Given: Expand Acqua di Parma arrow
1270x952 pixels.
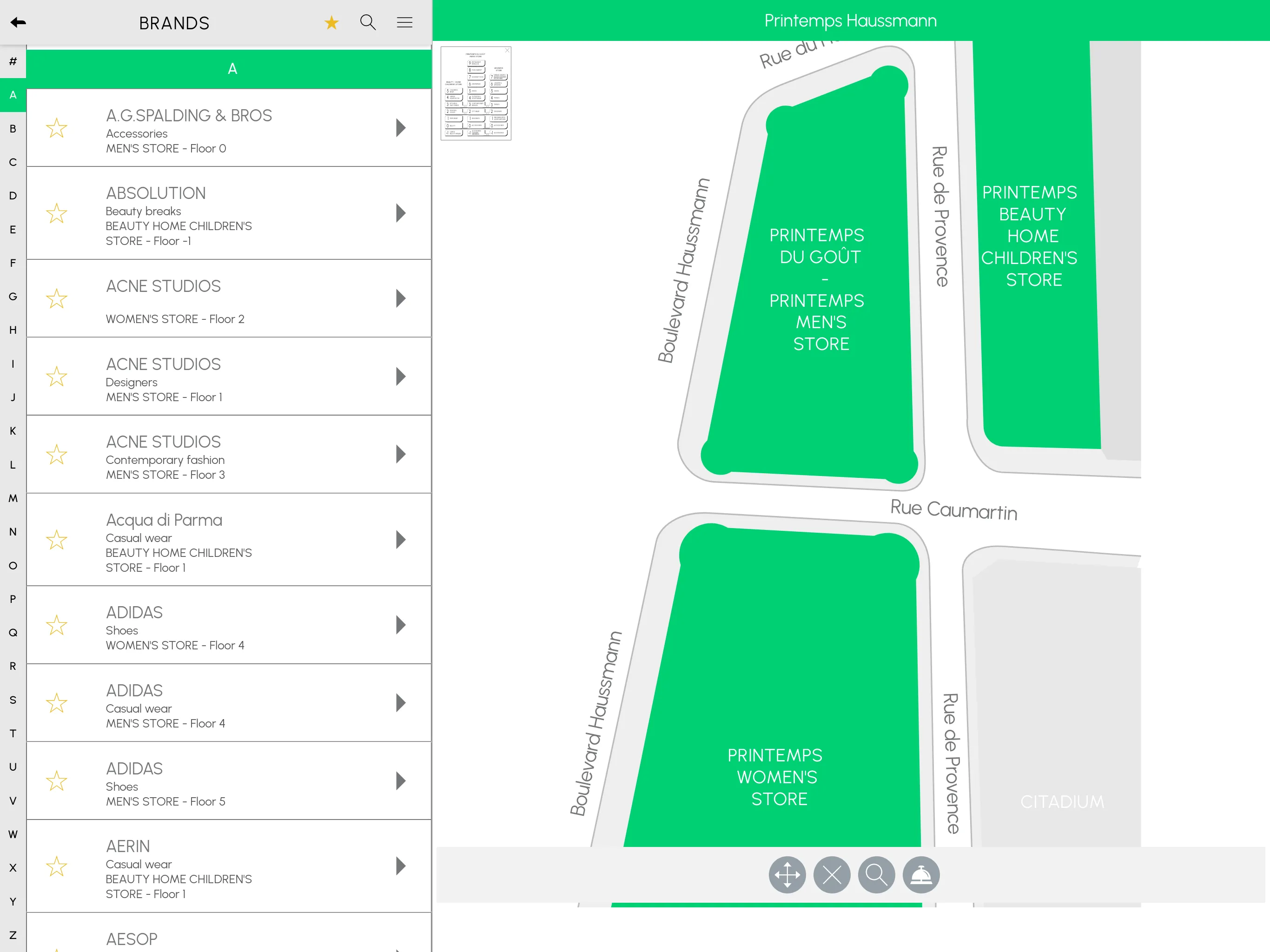Looking at the screenshot, I should pyautogui.click(x=401, y=539).
